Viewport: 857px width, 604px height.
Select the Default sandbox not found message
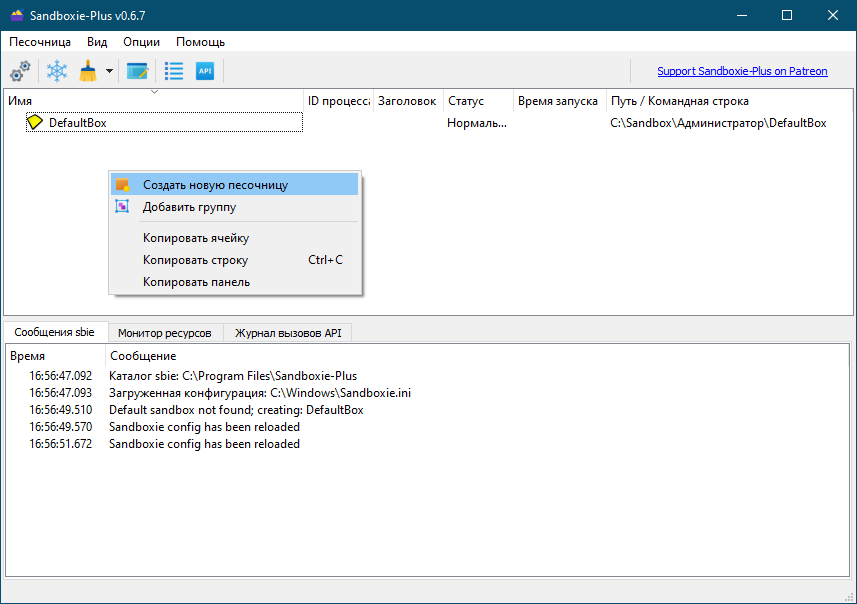coord(236,410)
